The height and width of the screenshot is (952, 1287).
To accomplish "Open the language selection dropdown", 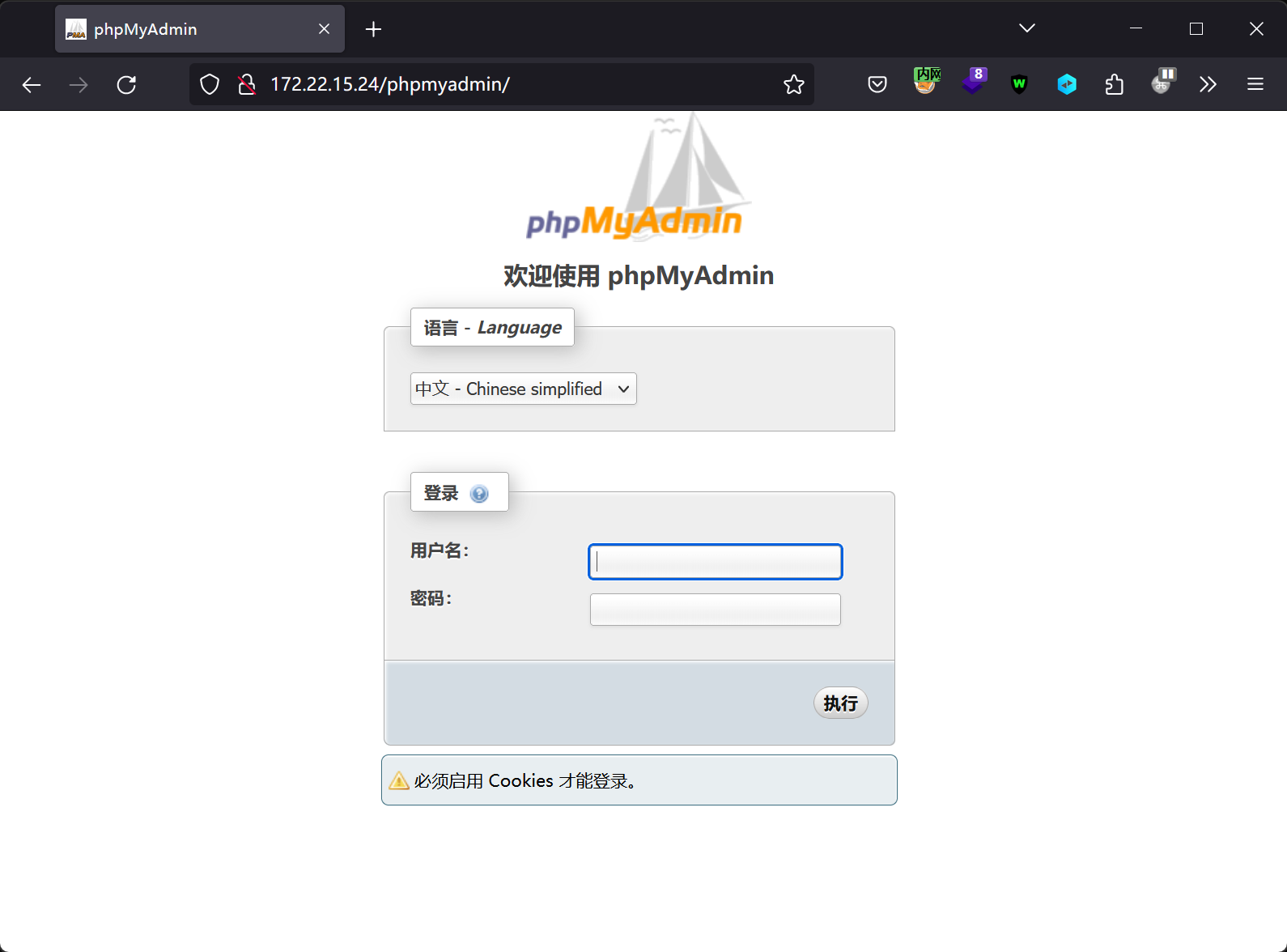I will [x=524, y=389].
